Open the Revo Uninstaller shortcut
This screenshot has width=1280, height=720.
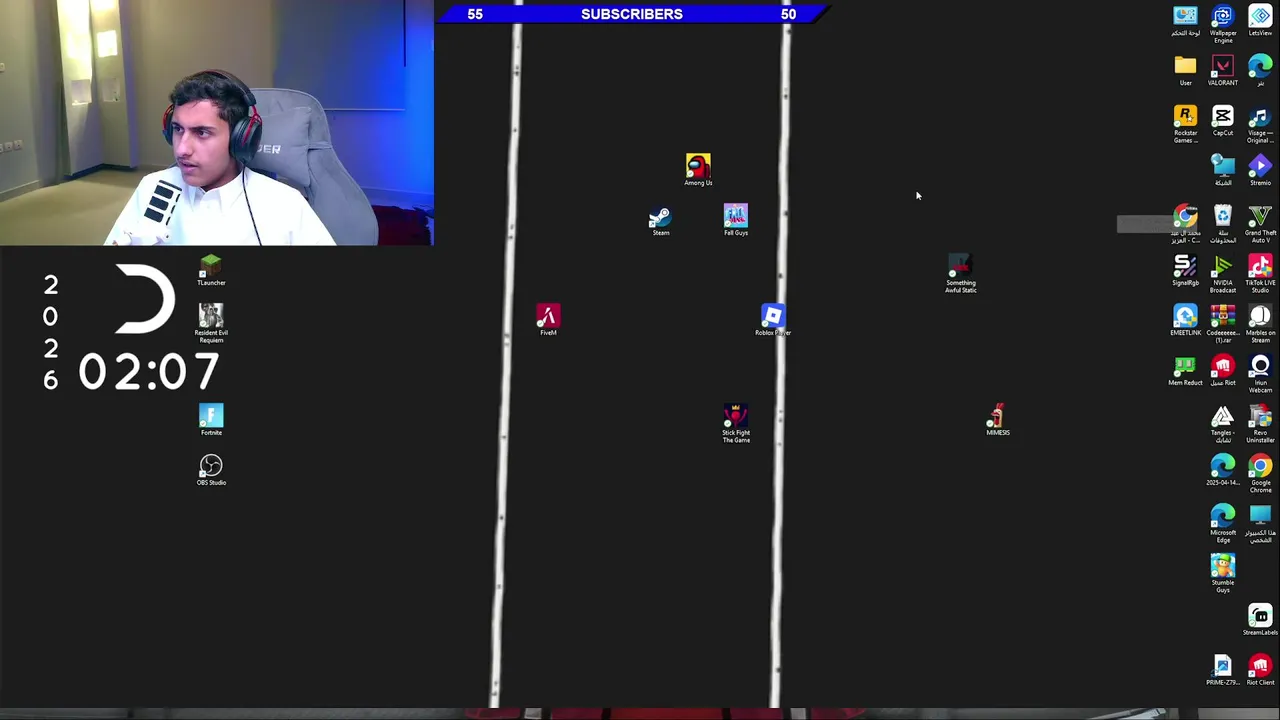click(1260, 424)
